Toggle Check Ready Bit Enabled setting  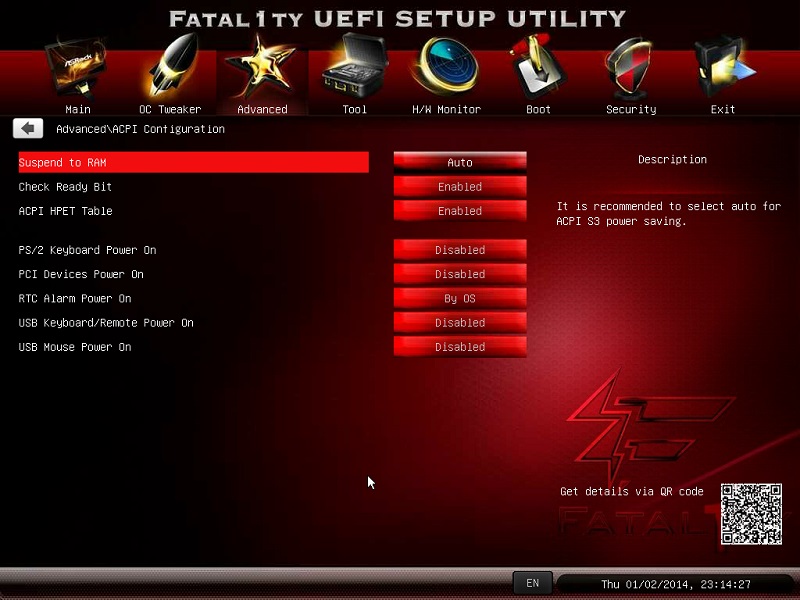[x=460, y=187]
